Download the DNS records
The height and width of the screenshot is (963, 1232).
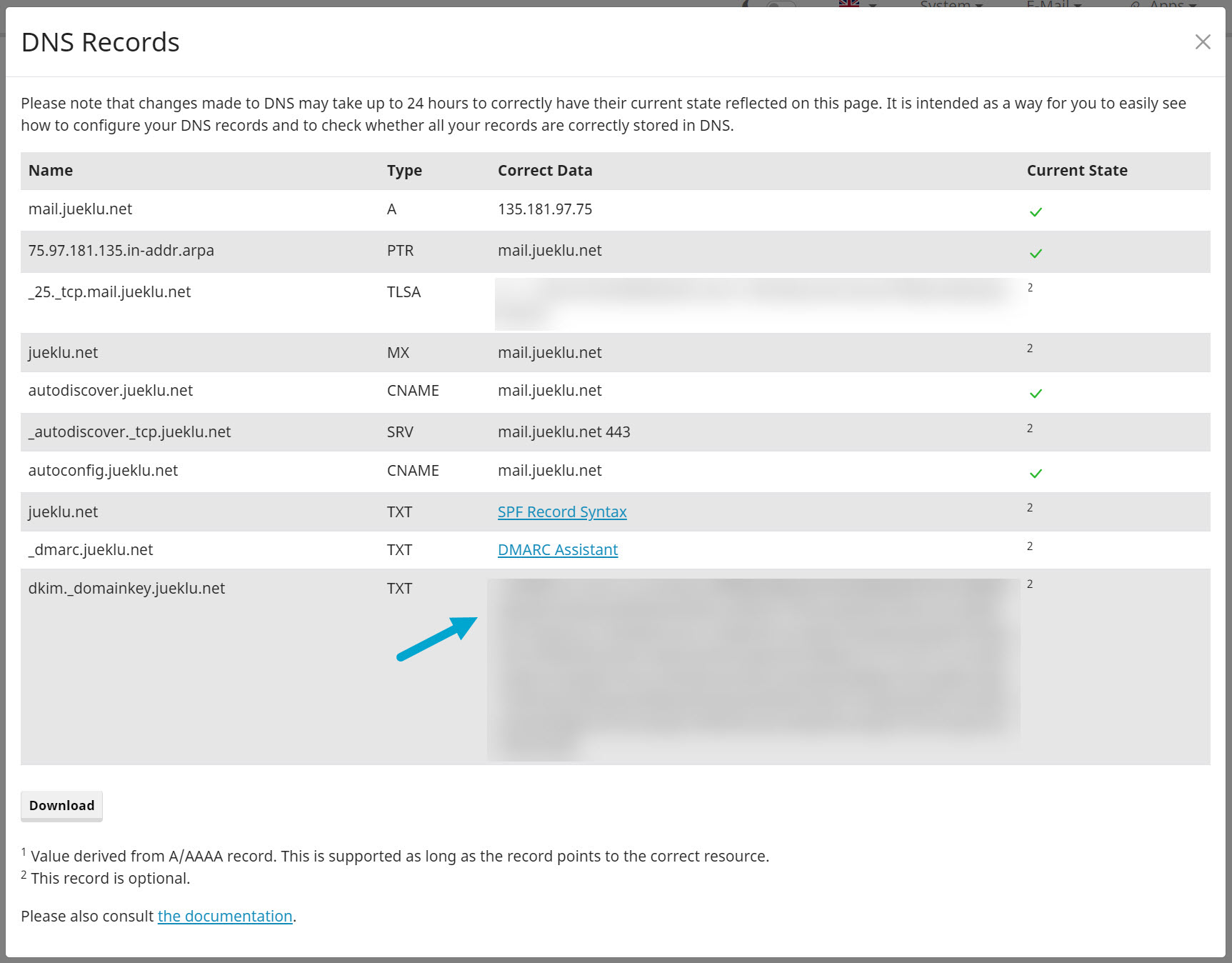[61, 806]
